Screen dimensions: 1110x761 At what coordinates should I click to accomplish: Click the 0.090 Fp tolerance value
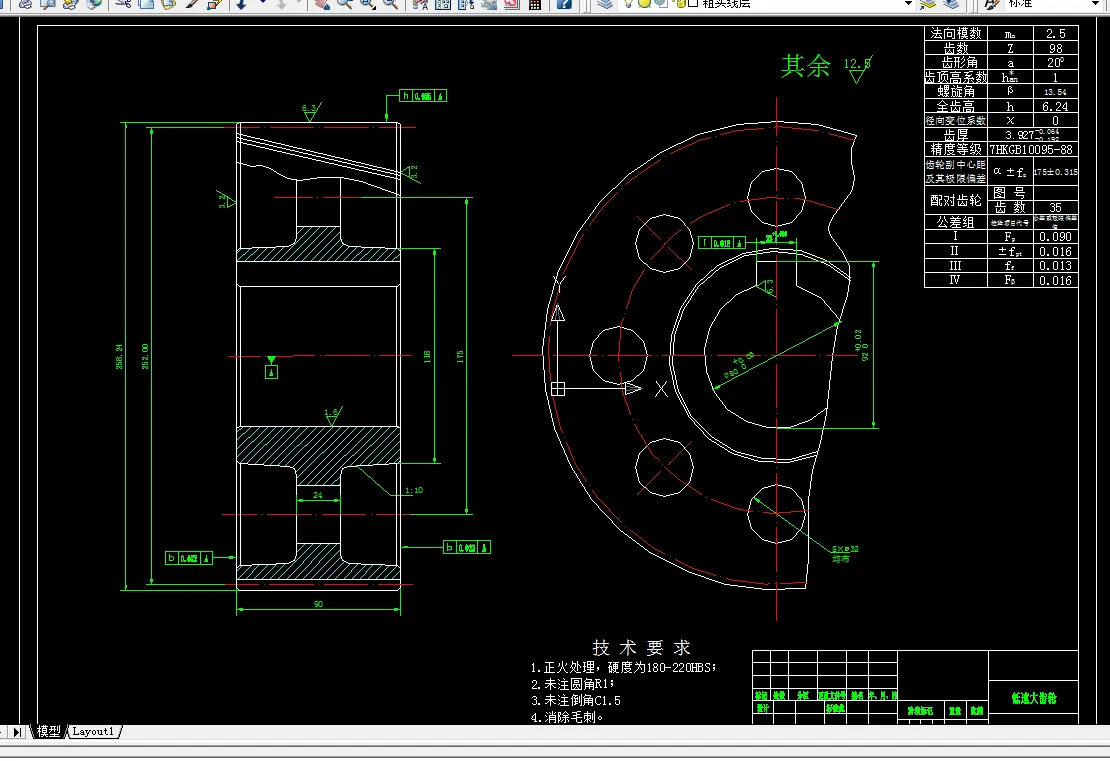(x=1055, y=236)
